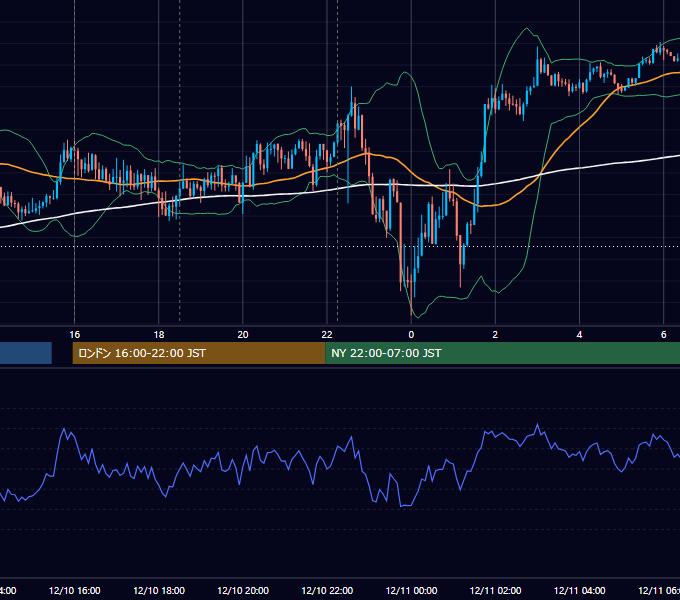Click the 12/10 20:00 time label
This screenshot has height=600, width=680.
tap(243, 590)
